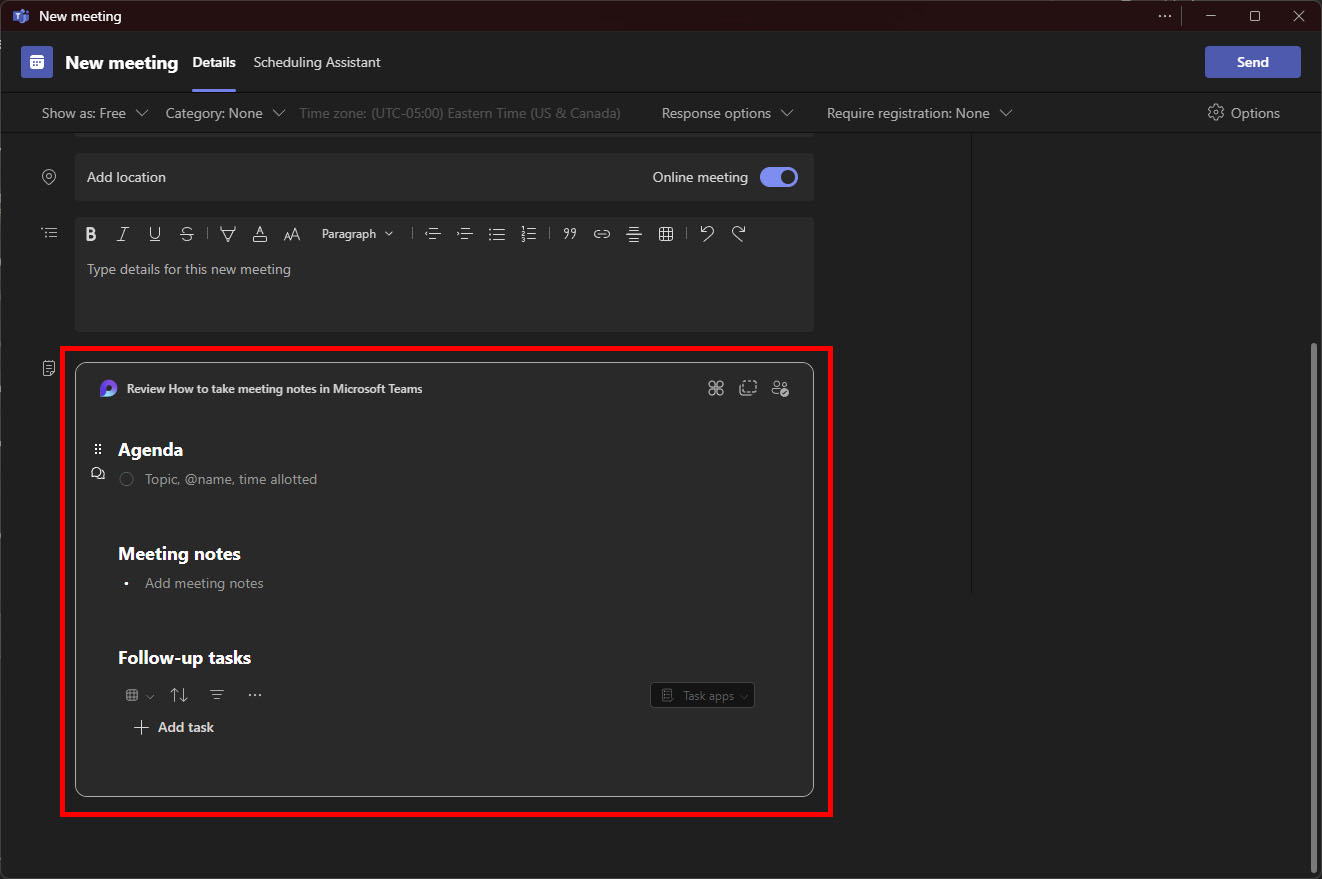Toggle Bold formatting in meeting details
This screenshot has height=879, width=1322.
tap(91, 234)
